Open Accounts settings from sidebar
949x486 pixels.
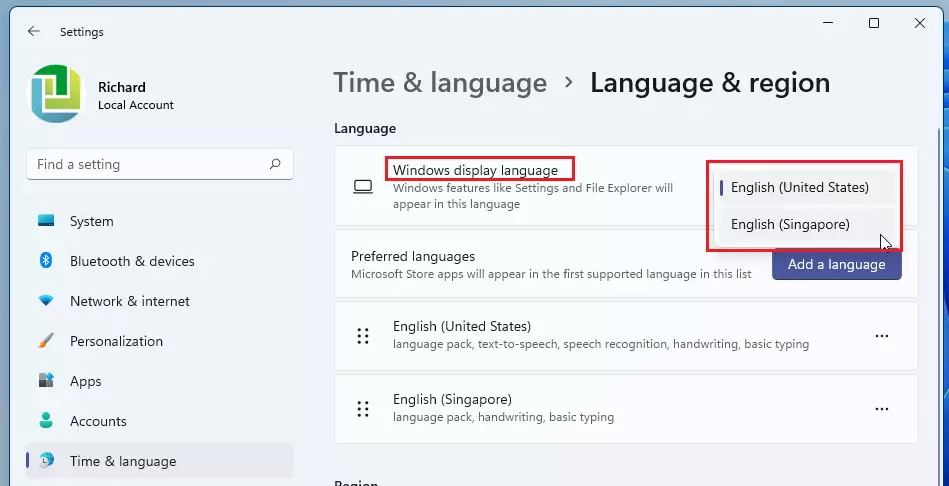pyautogui.click(x=160, y=421)
